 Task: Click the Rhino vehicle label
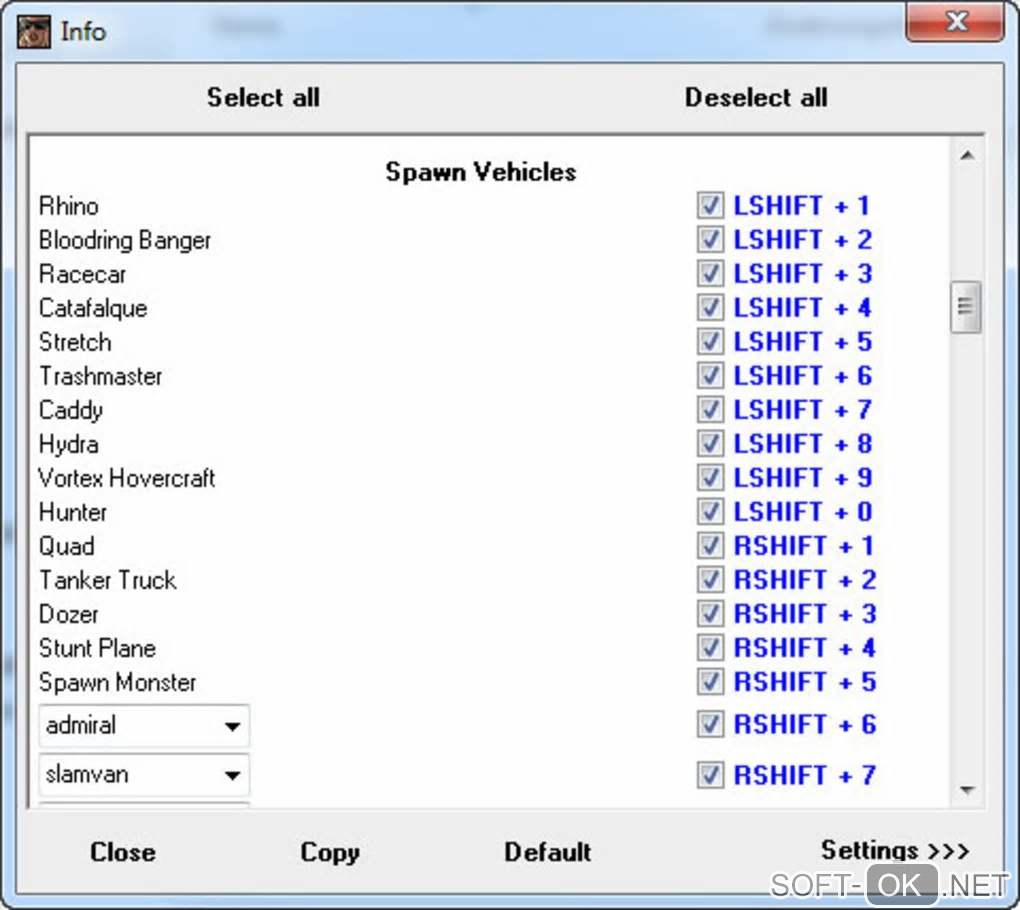pyautogui.click(x=69, y=206)
